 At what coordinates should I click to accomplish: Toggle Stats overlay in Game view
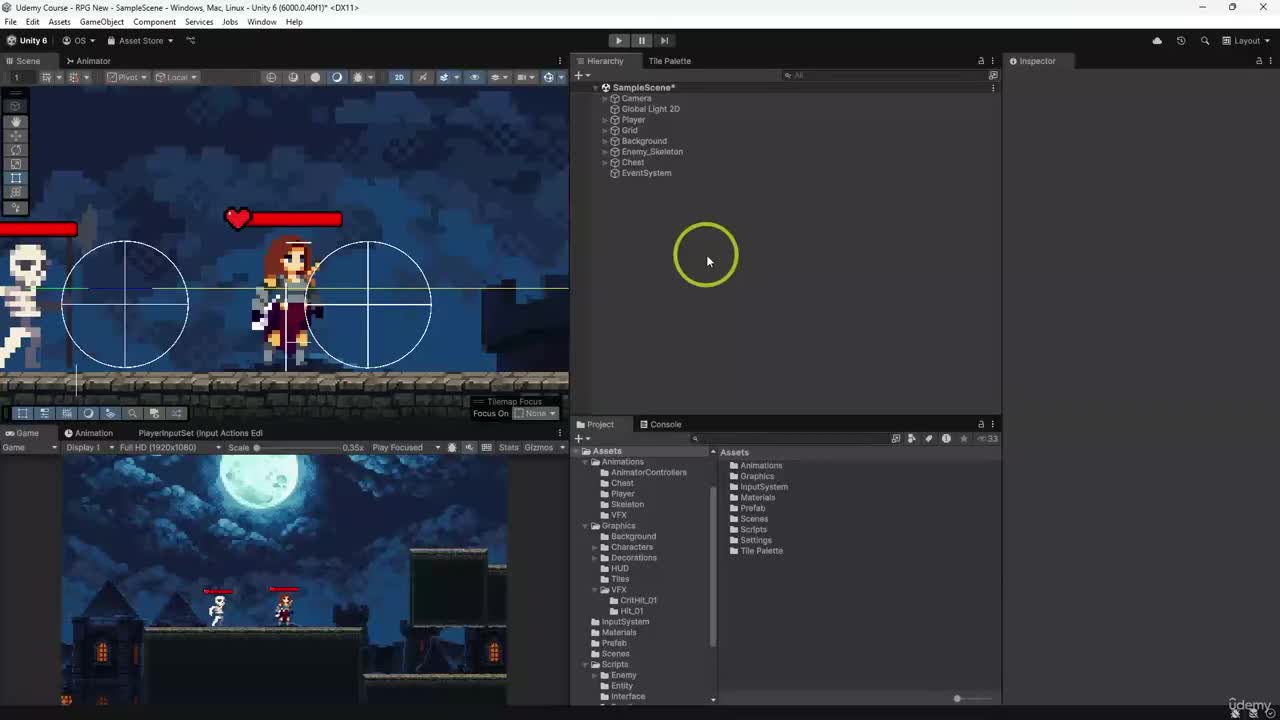point(509,447)
